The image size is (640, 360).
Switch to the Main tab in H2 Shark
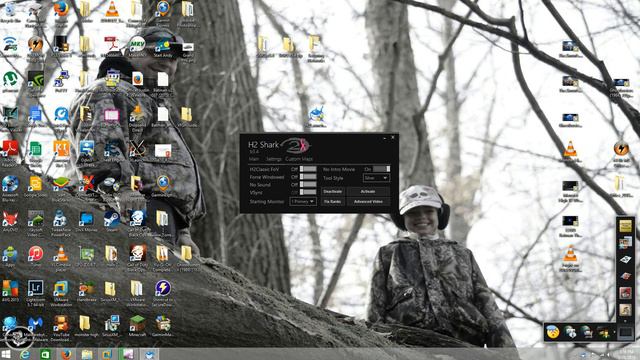click(x=254, y=159)
